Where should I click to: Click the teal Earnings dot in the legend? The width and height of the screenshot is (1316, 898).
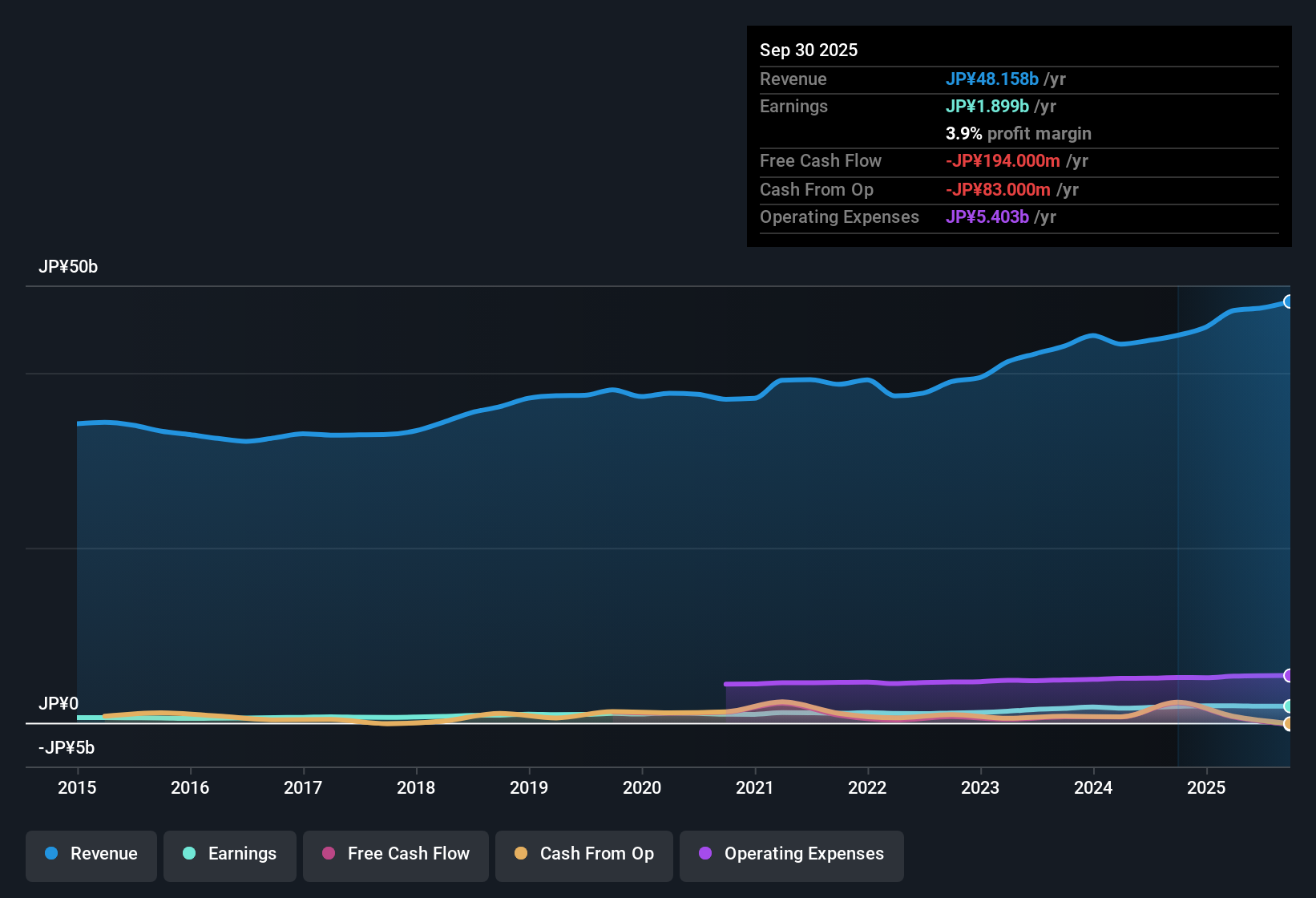click(190, 854)
